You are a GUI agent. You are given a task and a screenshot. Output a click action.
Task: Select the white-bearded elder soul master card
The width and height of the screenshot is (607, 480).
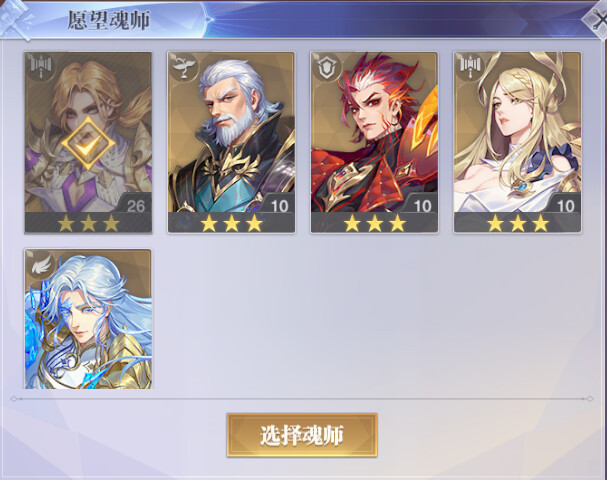pyautogui.click(x=231, y=142)
